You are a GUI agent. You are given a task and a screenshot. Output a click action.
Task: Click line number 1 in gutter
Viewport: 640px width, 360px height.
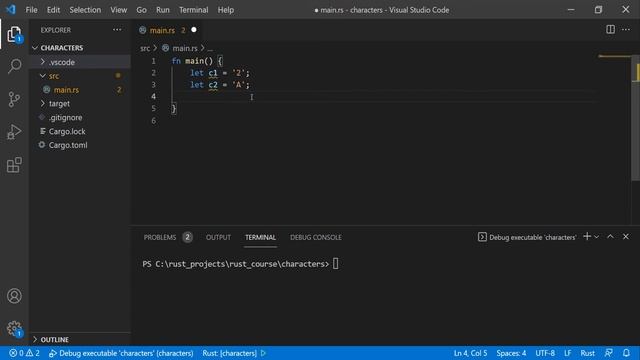(153, 61)
